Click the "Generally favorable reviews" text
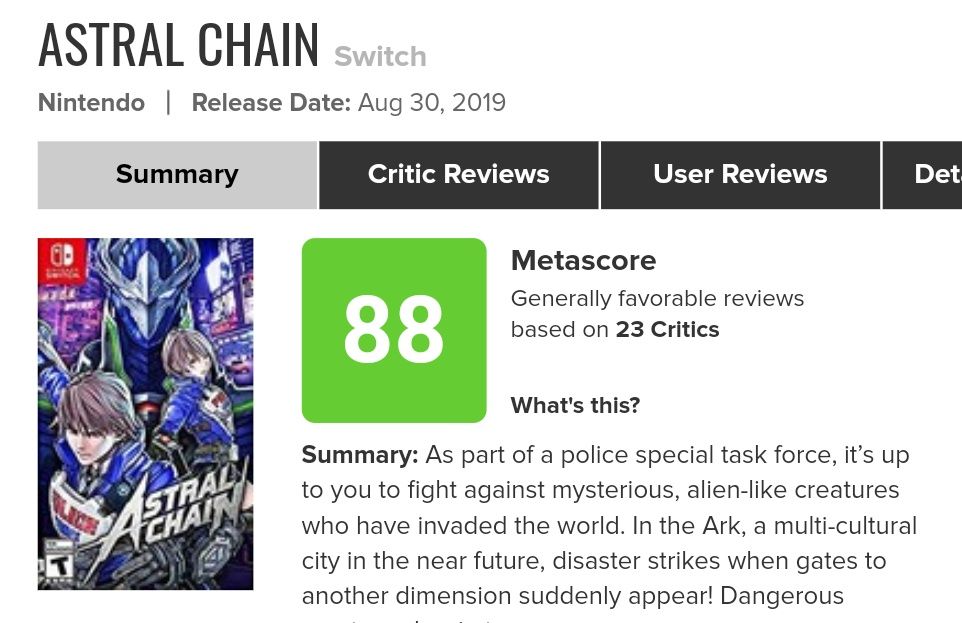The height and width of the screenshot is (623, 962). coord(657,299)
